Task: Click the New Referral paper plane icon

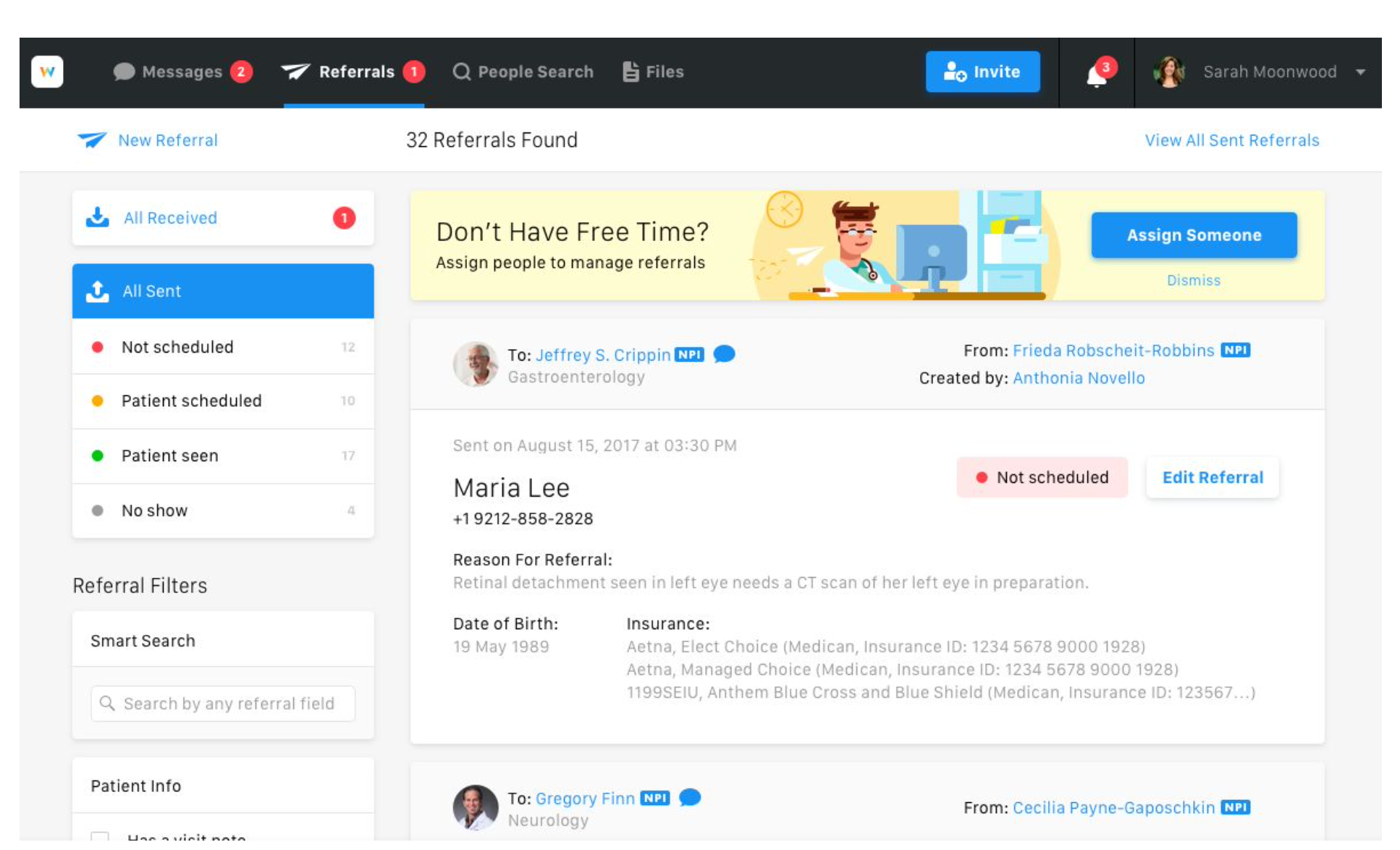Action: click(92, 140)
